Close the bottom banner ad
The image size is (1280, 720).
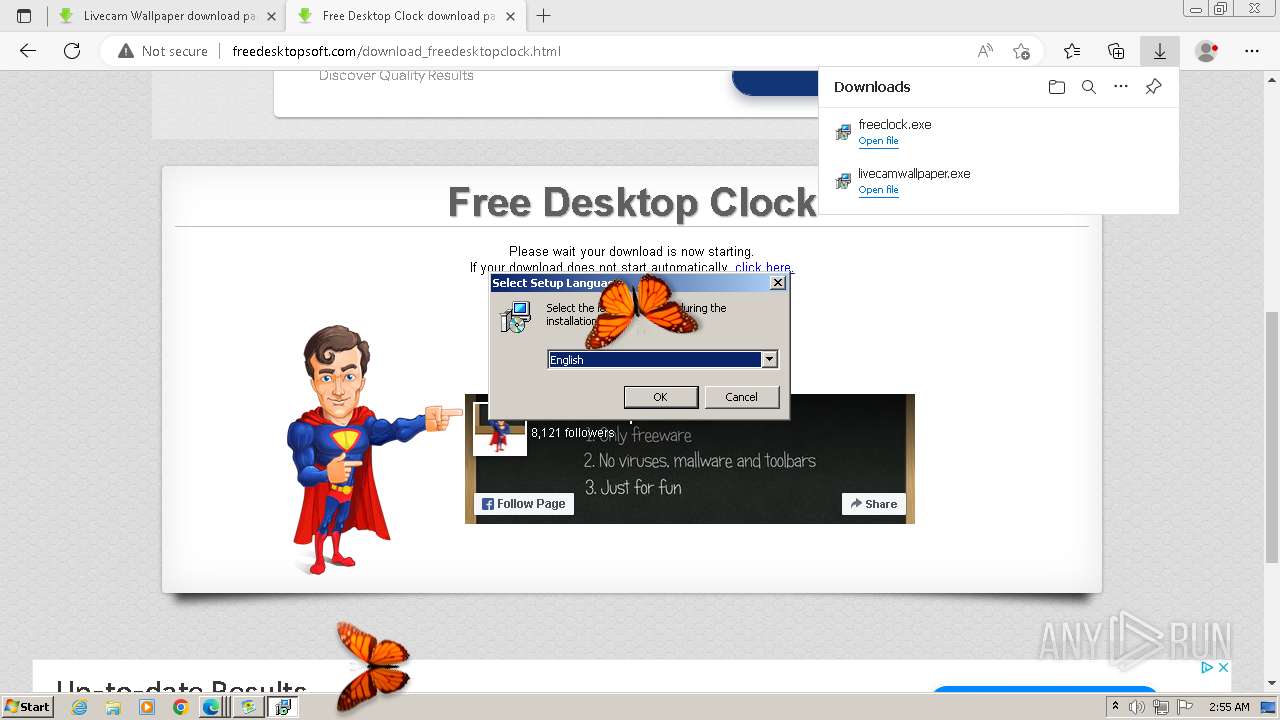[1222, 667]
